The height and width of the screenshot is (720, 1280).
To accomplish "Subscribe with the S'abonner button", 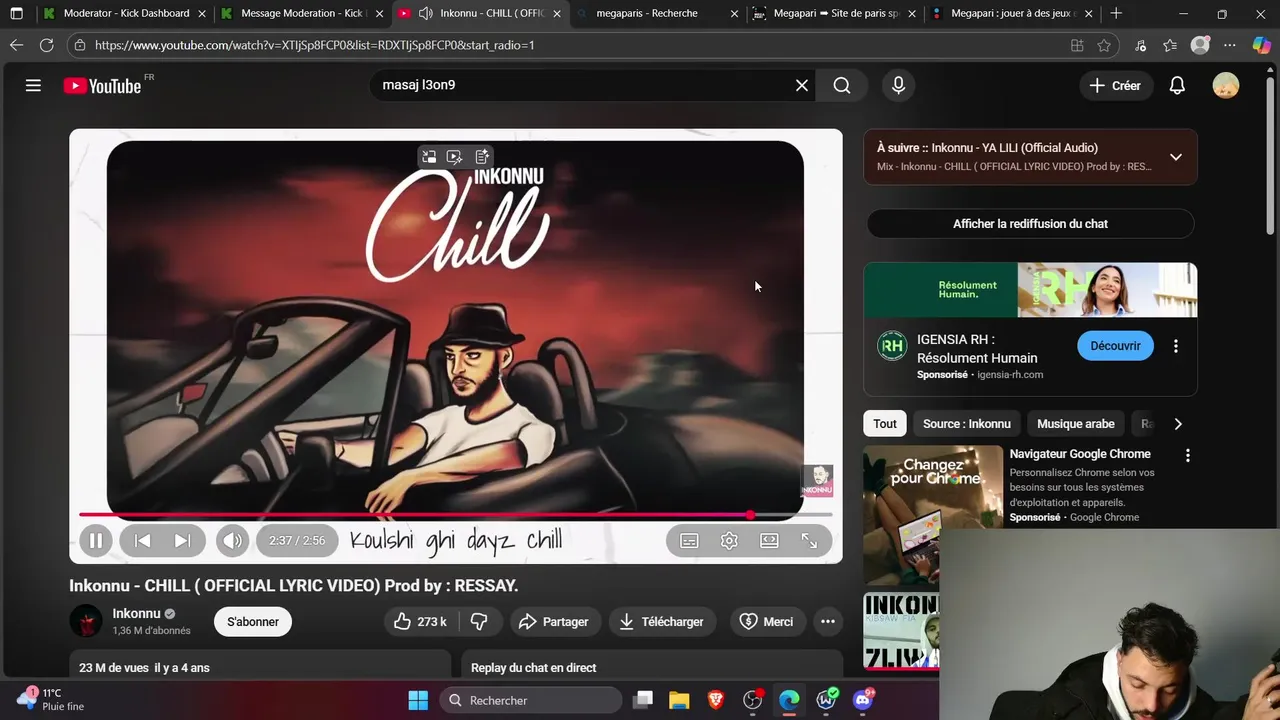I will [253, 622].
